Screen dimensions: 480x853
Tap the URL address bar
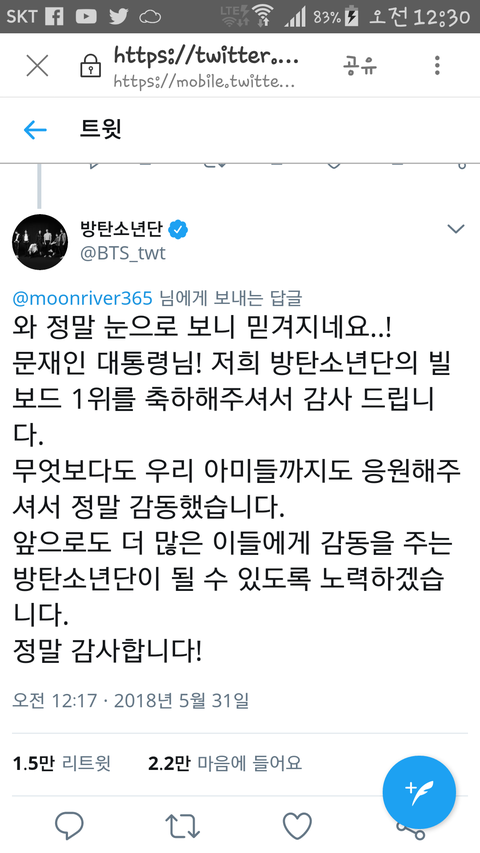tap(206, 67)
